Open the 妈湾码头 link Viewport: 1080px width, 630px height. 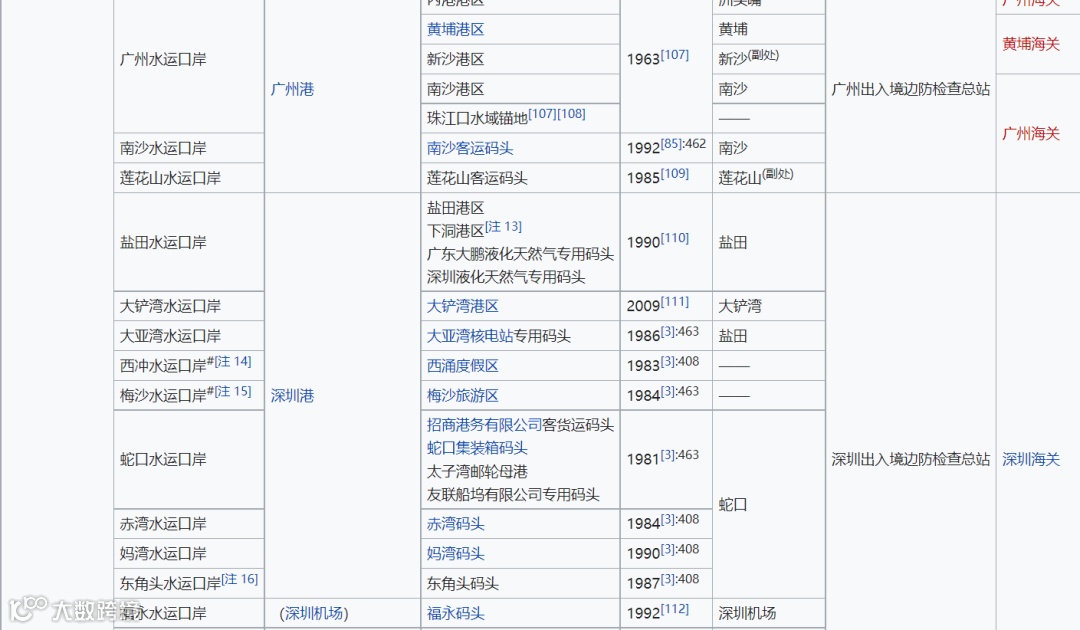pyautogui.click(x=455, y=553)
